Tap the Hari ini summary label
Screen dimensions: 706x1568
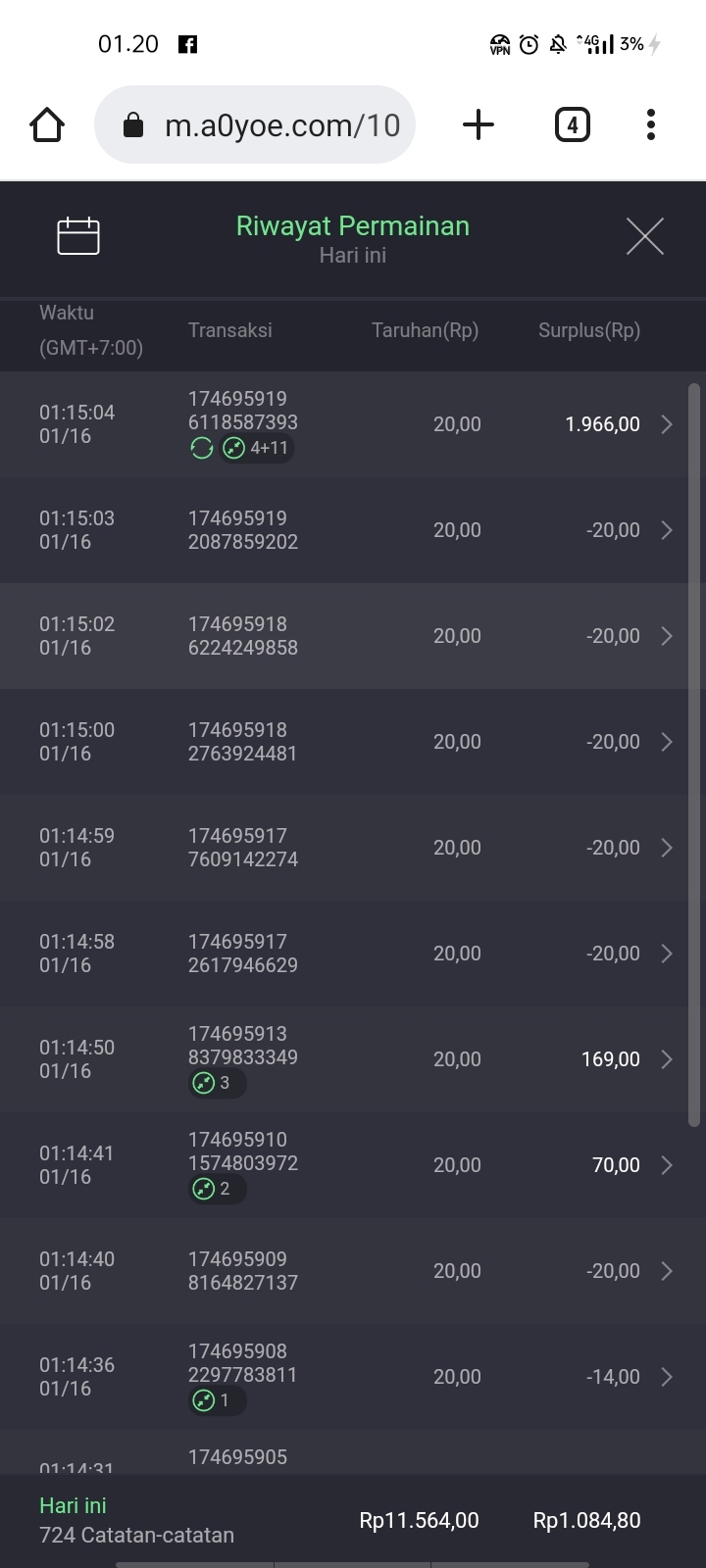(x=73, y=1505)
